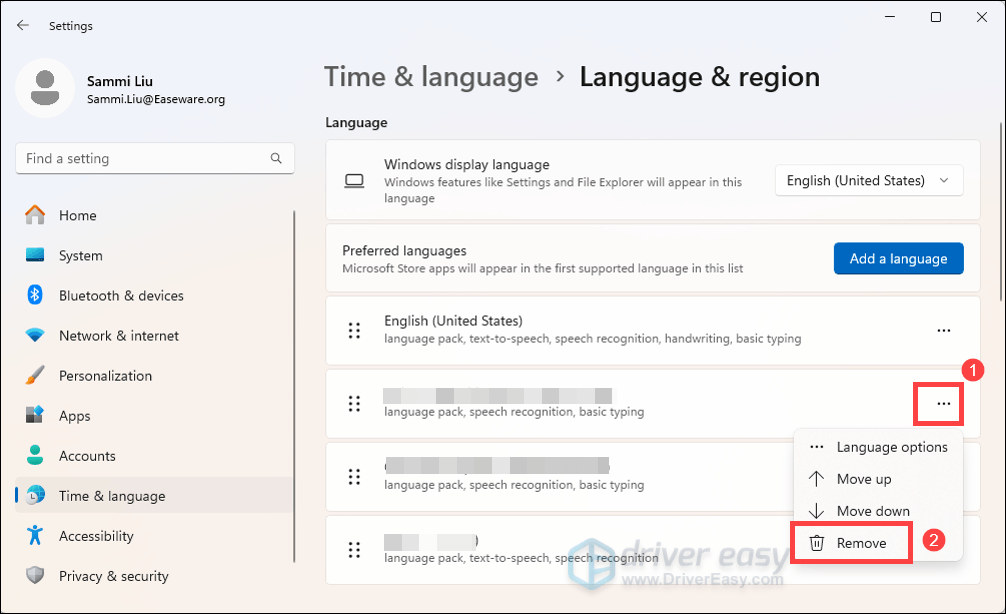Open the Windows display language dropdown
Image resolution: width=1006 pixels, height=614 pixels.
(868, 181)
